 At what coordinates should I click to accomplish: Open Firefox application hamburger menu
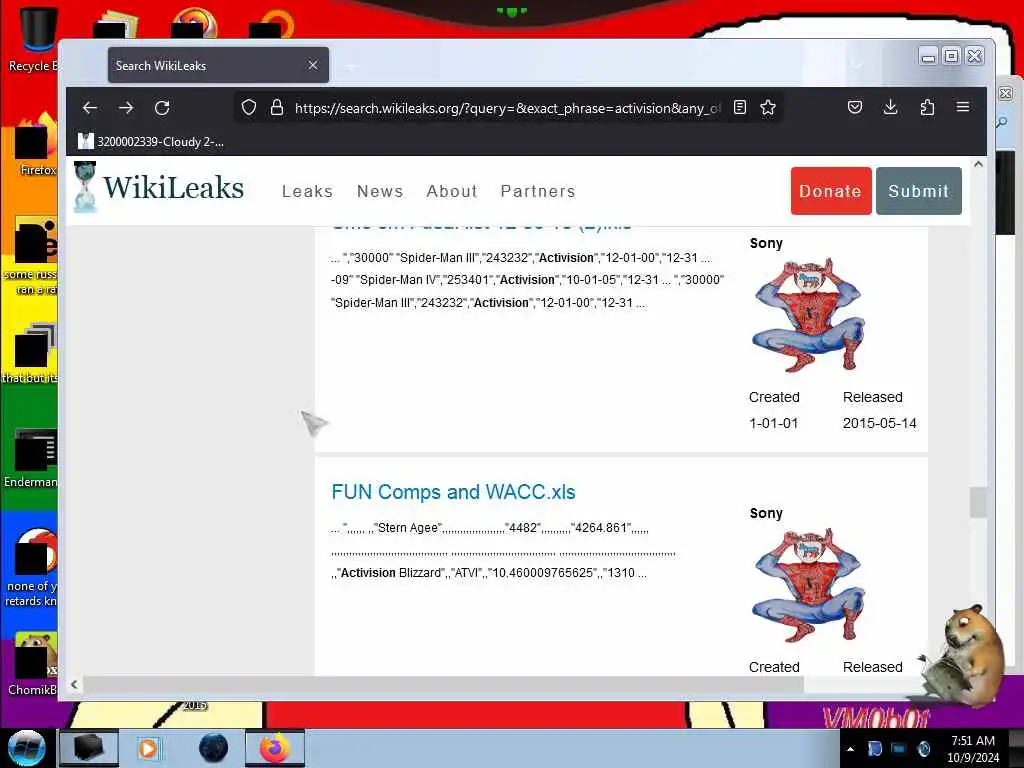point(963,106)
